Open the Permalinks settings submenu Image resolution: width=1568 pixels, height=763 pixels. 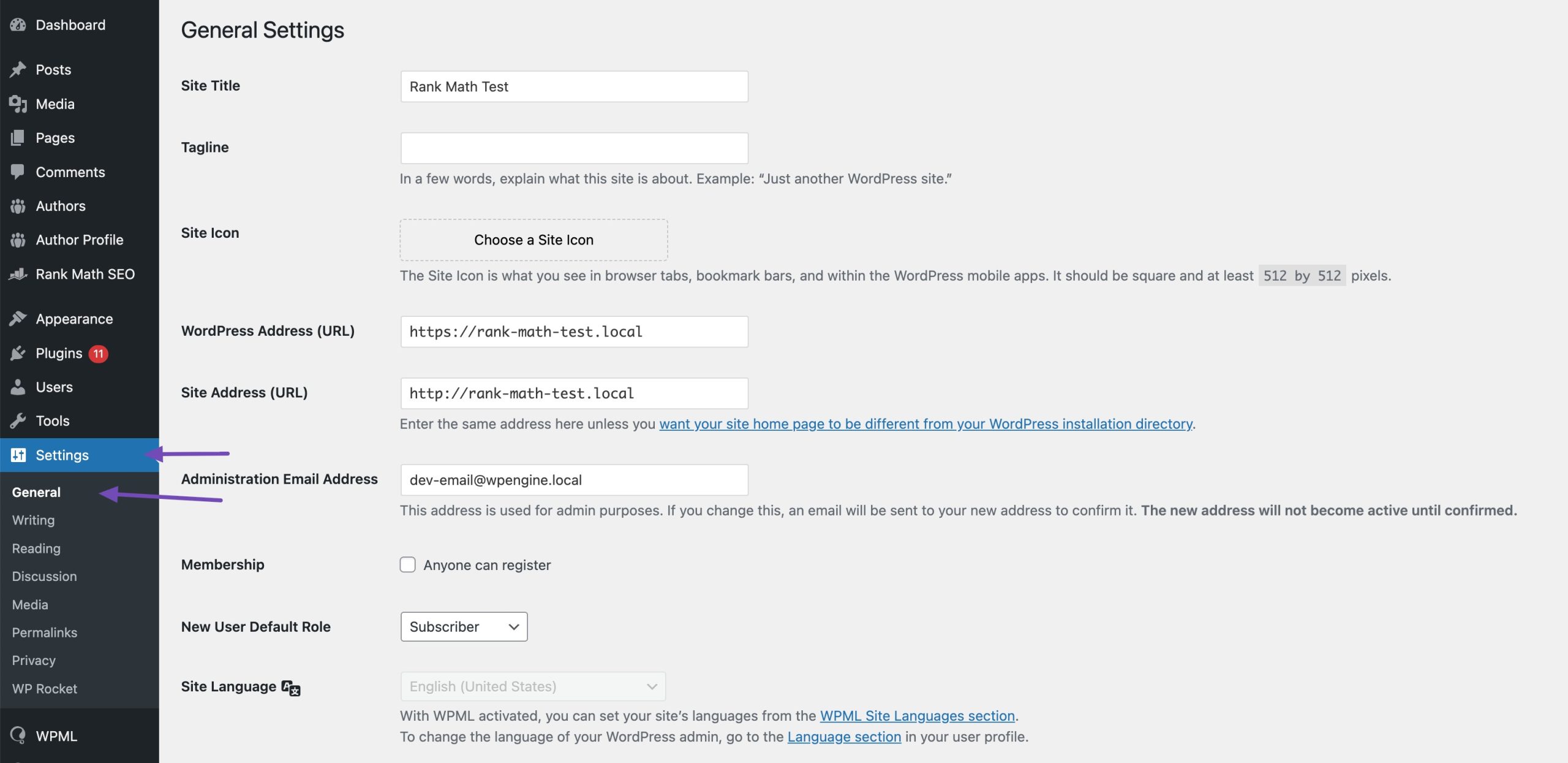click(x=45, y=632)
